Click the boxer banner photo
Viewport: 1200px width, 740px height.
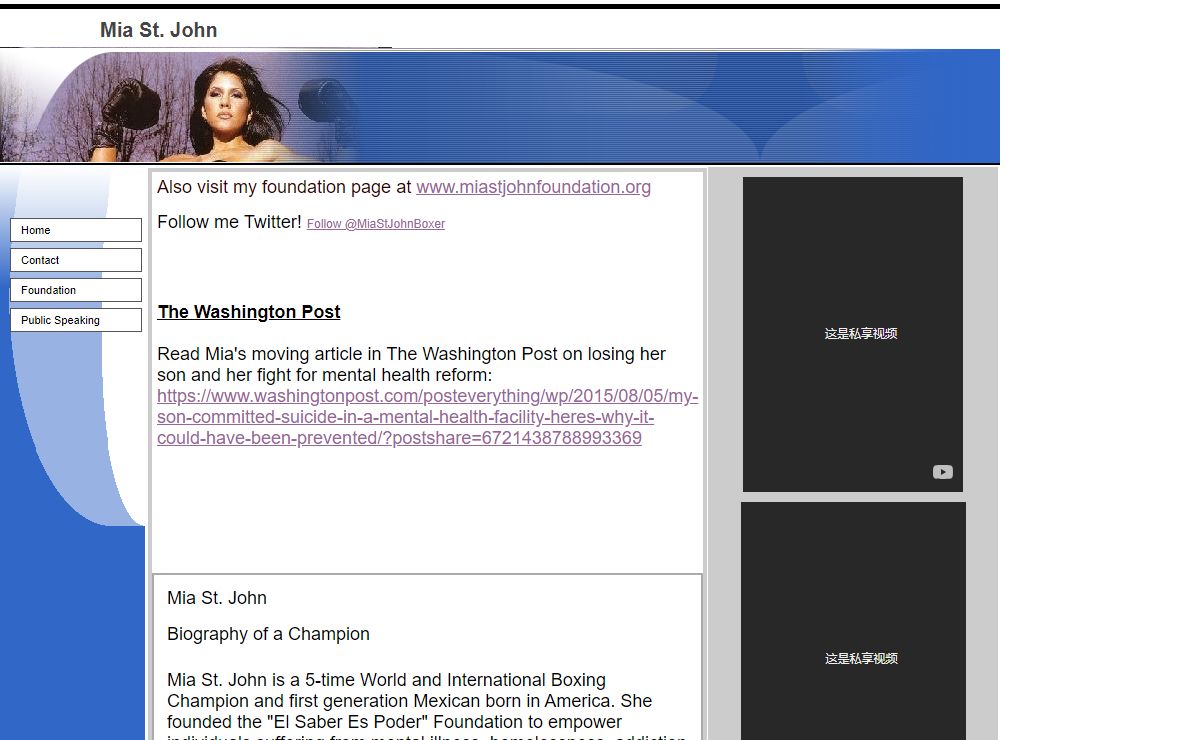coord(180,107)
